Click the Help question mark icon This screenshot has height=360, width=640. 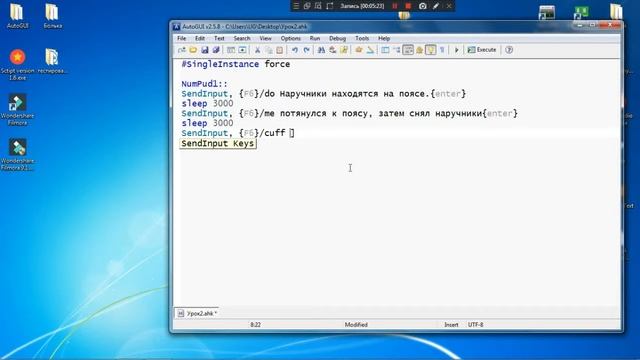pyautogui.click(x=509, y=50)
